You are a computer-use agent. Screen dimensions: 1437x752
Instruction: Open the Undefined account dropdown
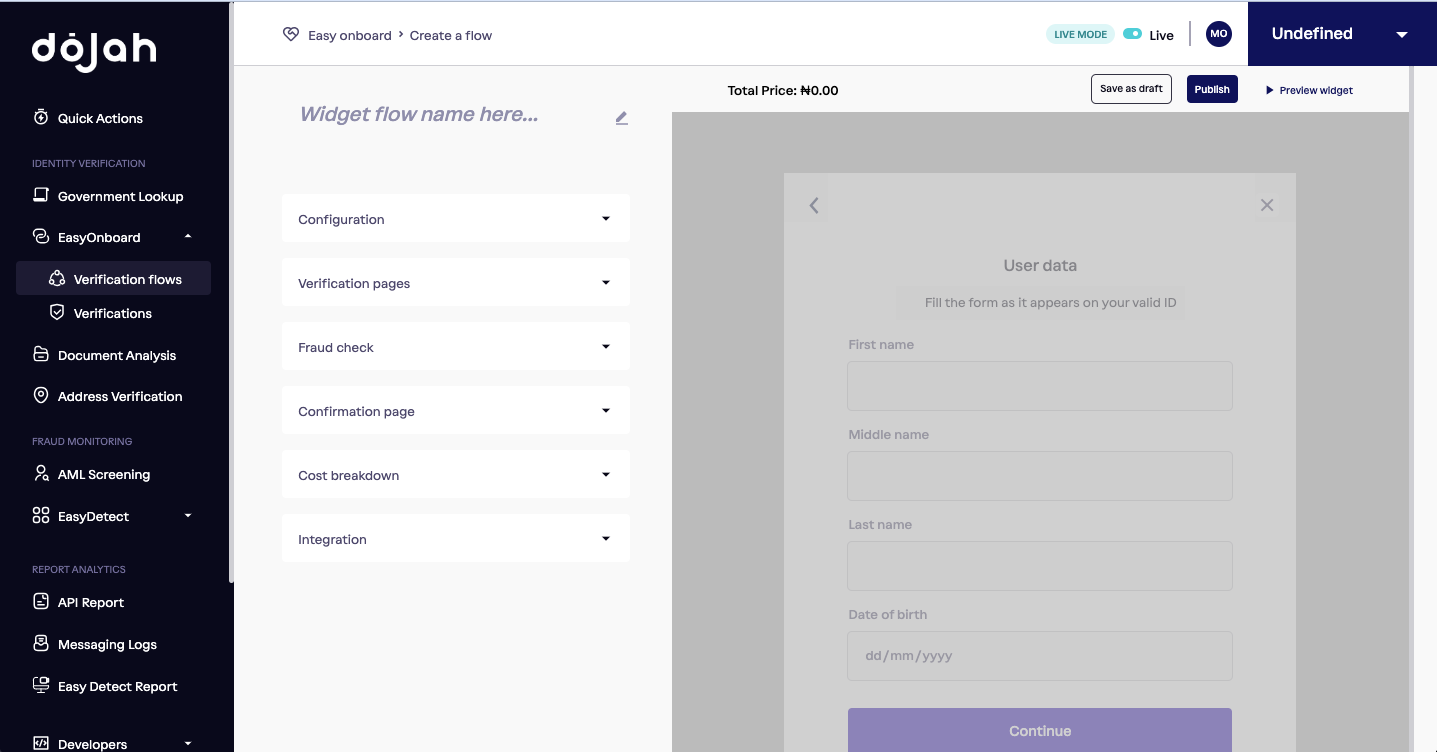[x=1342, y=34]
